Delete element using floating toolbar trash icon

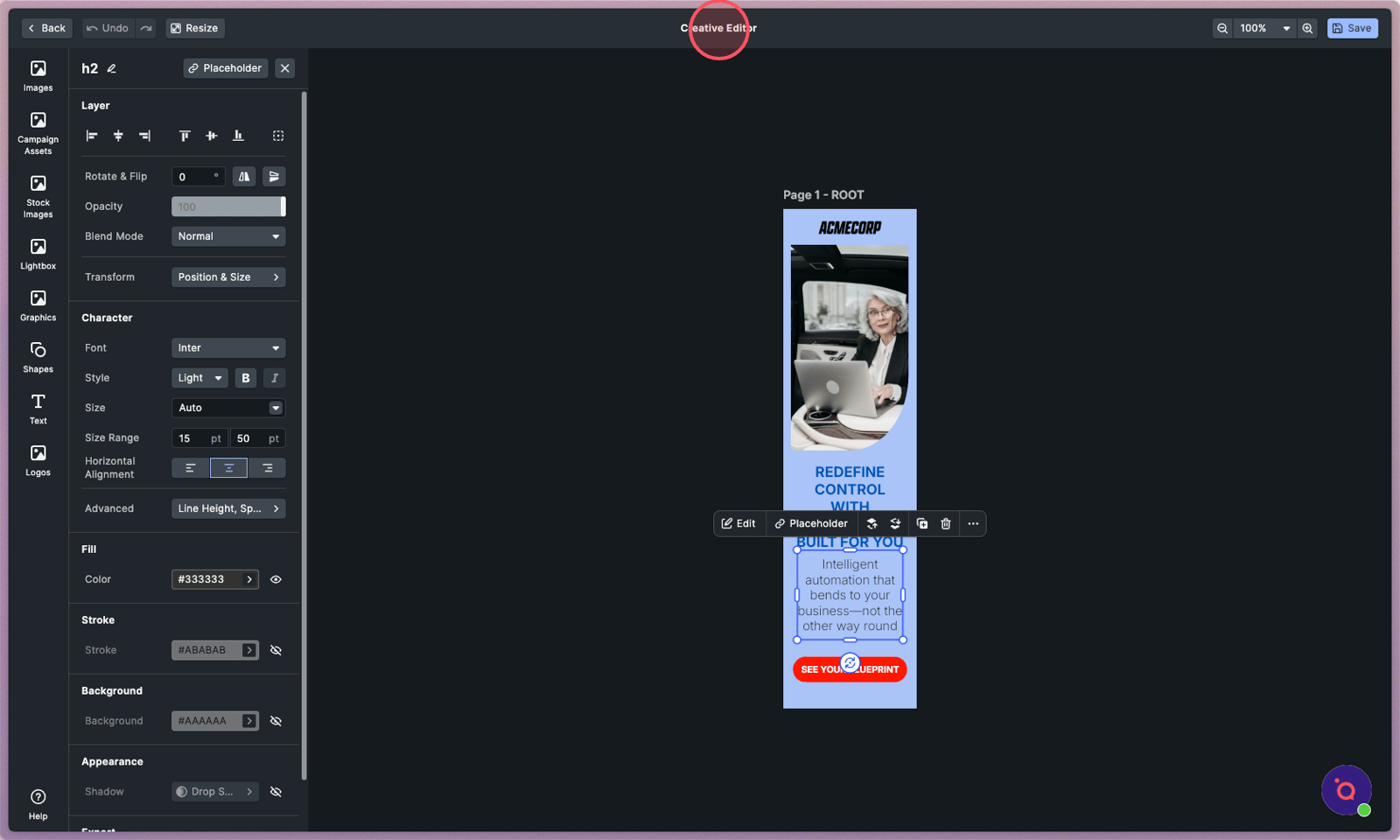[946, 523]
